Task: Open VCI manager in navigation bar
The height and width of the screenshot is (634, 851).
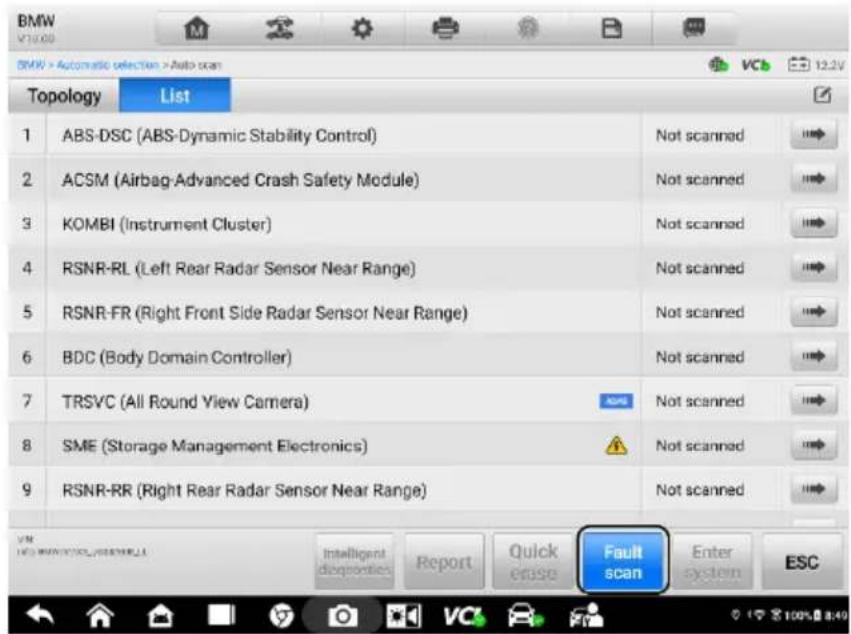Action: 464,616
